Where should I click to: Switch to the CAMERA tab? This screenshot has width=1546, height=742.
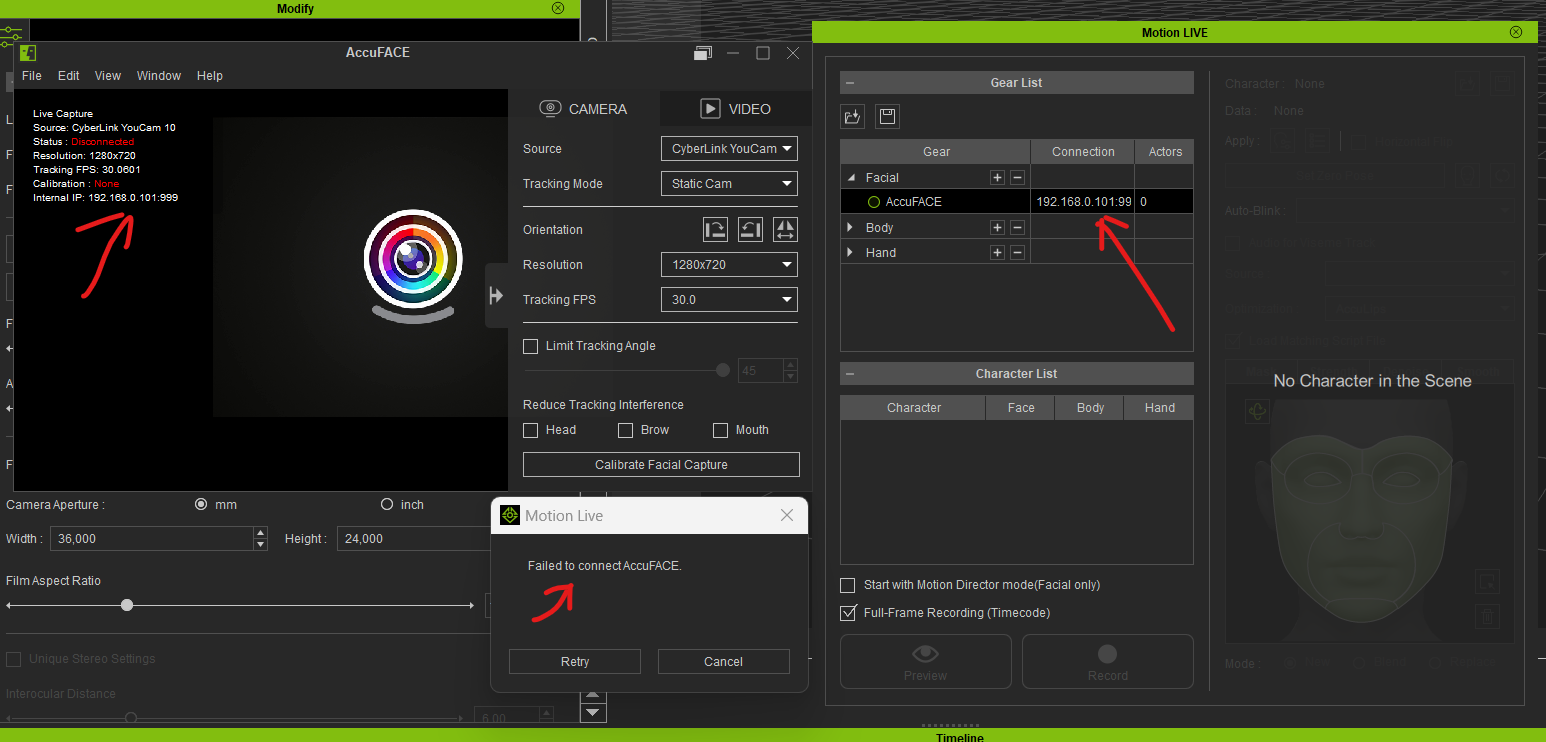pos(584,109)
